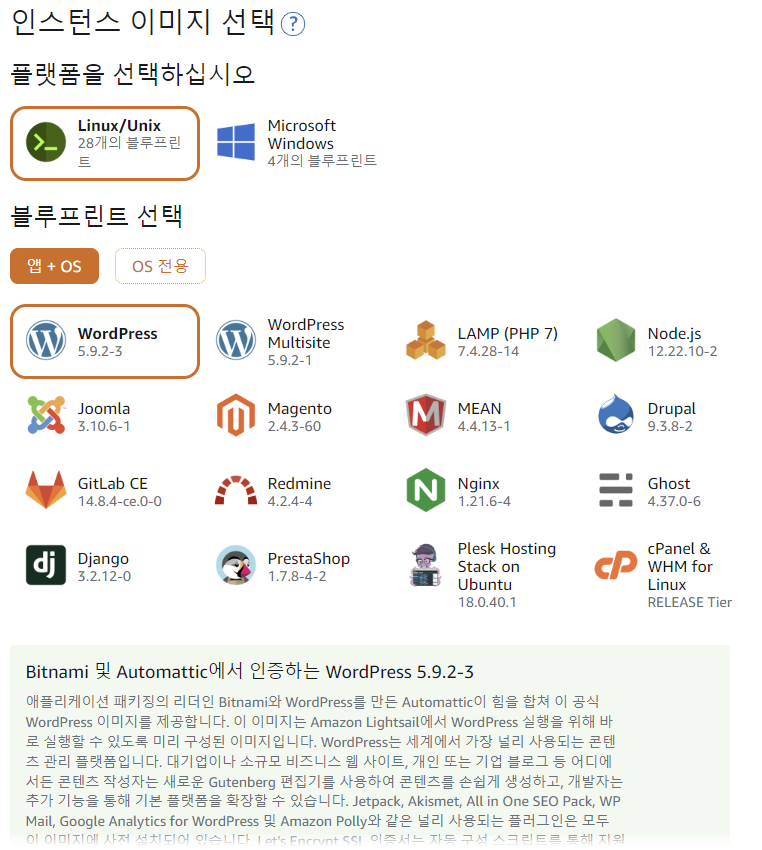Select the Microsoft Windows logo icon

point(236,142)
